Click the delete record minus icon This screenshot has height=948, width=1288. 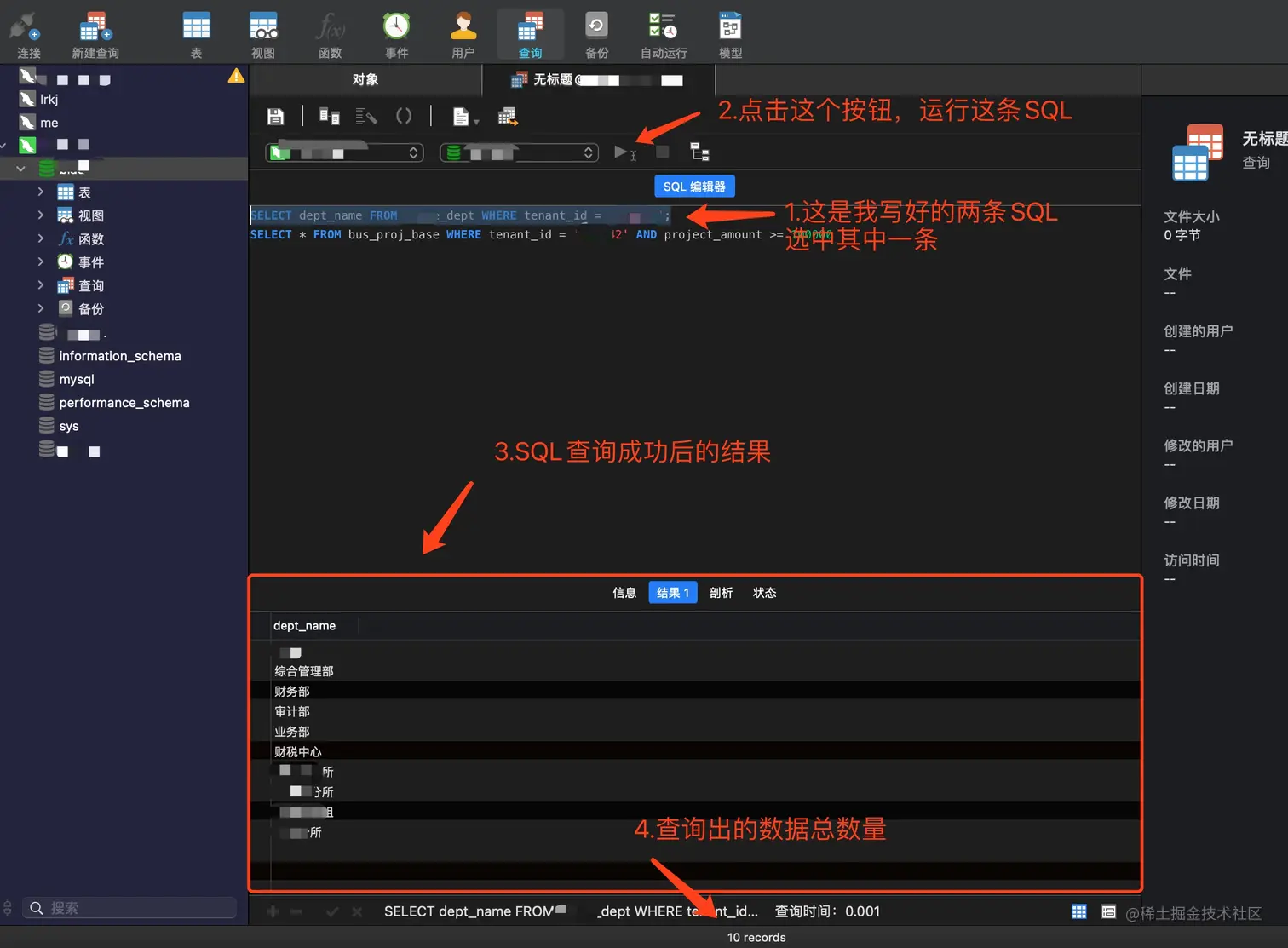(296, 911)
